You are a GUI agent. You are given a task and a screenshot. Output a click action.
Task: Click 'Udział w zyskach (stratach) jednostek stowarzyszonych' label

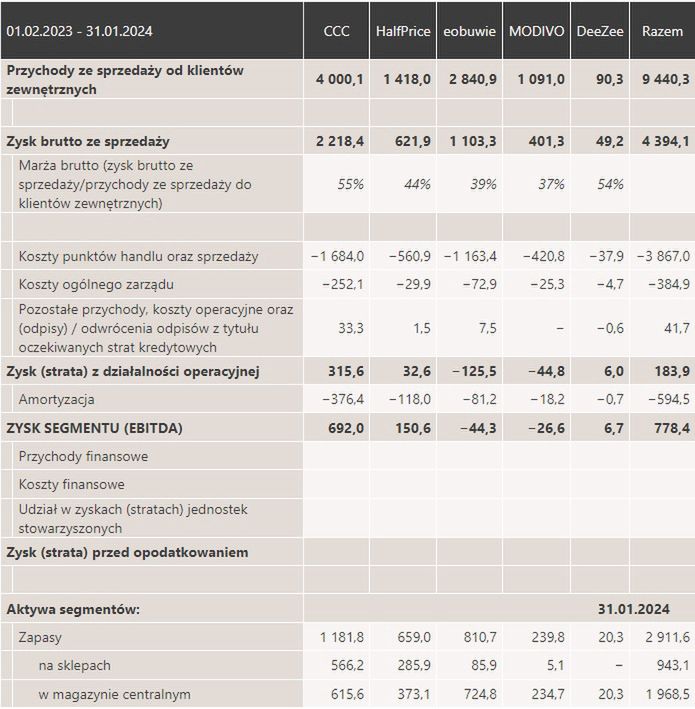coord(133,519)
